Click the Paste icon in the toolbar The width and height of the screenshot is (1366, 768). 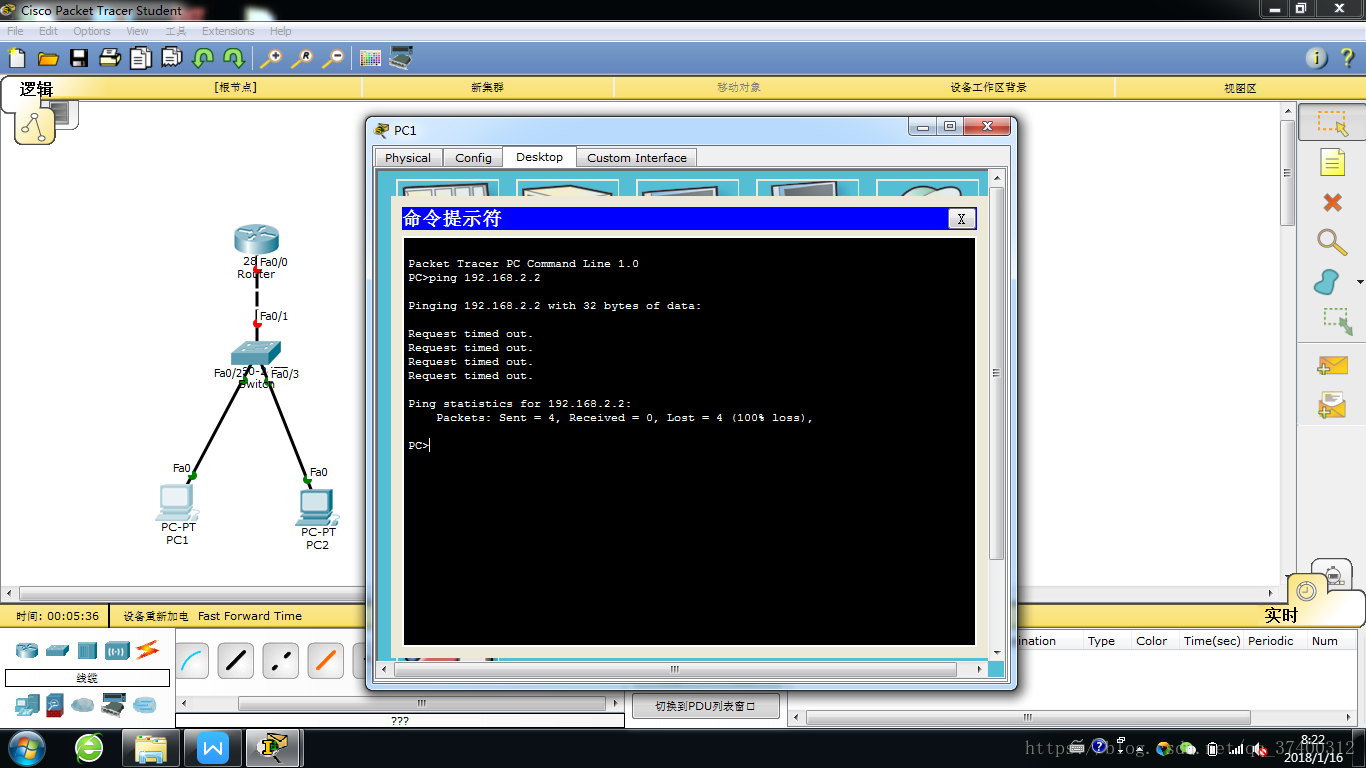(x=172, y=58)
